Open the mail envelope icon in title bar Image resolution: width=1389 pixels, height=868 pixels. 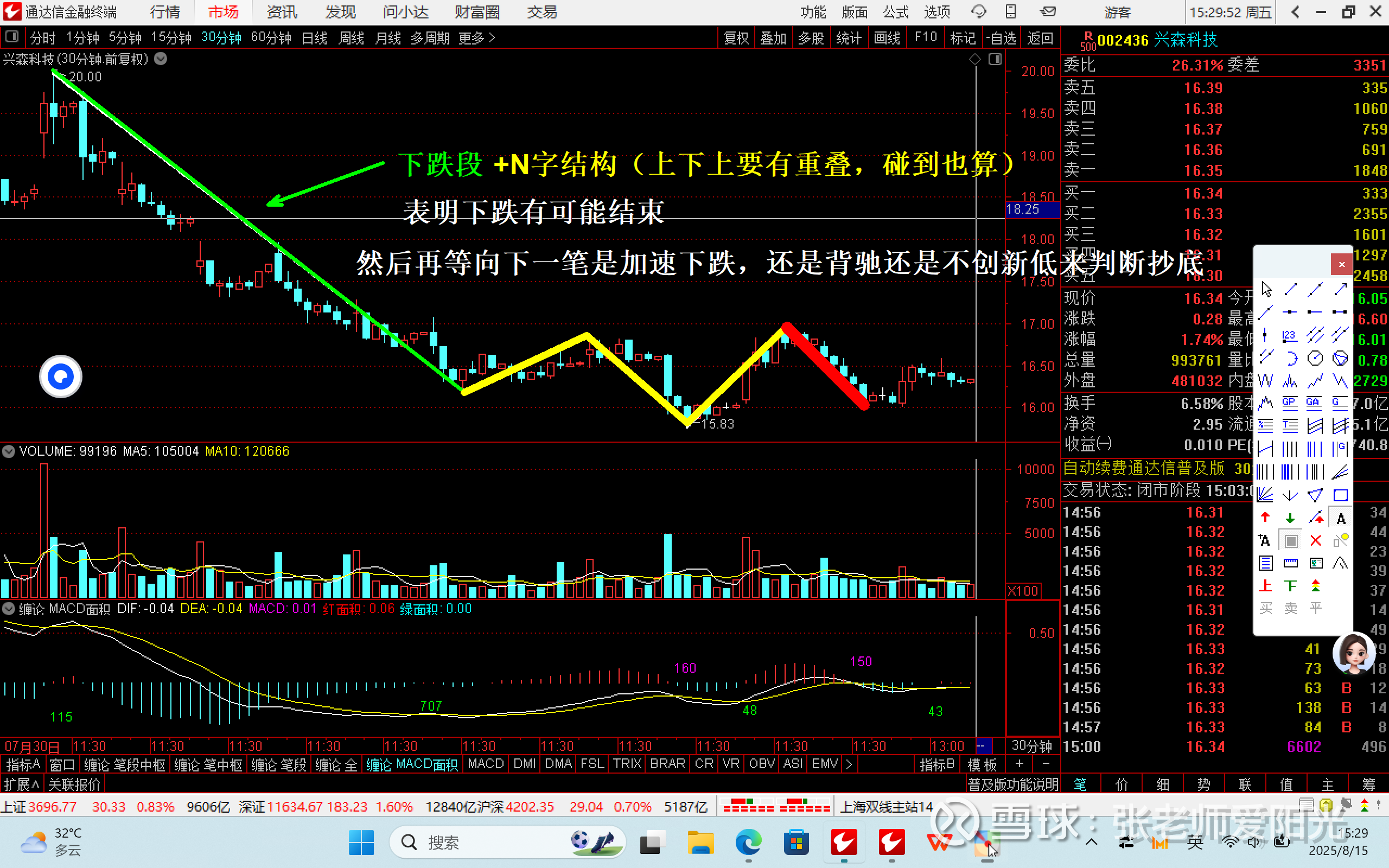pos(1048,11)
